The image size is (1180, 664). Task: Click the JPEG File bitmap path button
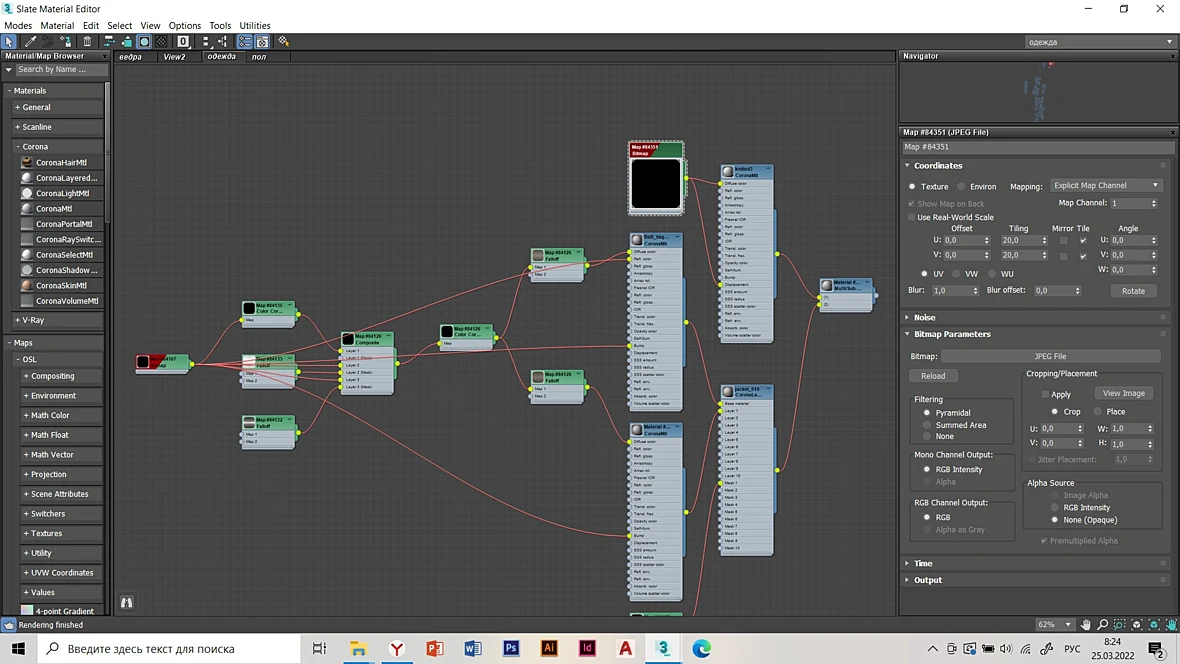(1051, 356)
